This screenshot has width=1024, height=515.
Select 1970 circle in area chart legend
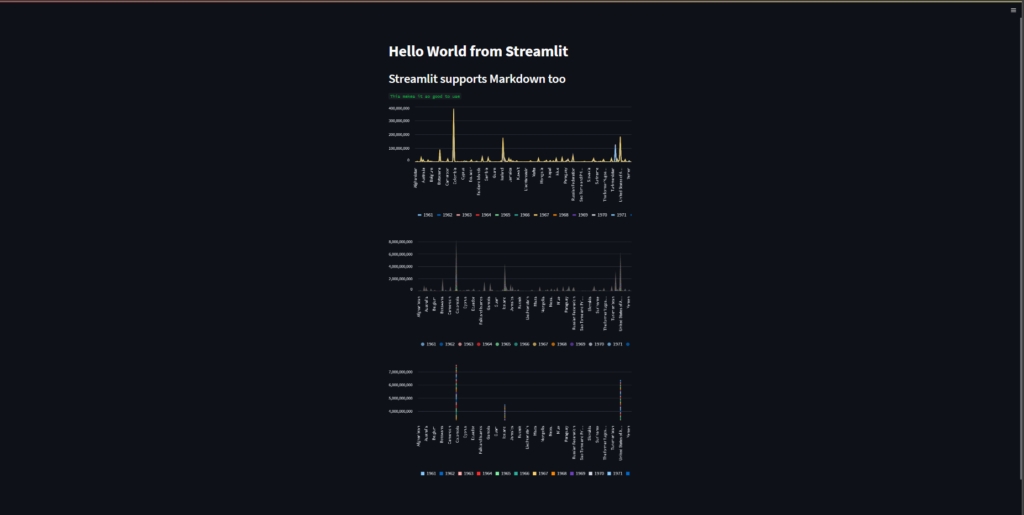(591, 344)
